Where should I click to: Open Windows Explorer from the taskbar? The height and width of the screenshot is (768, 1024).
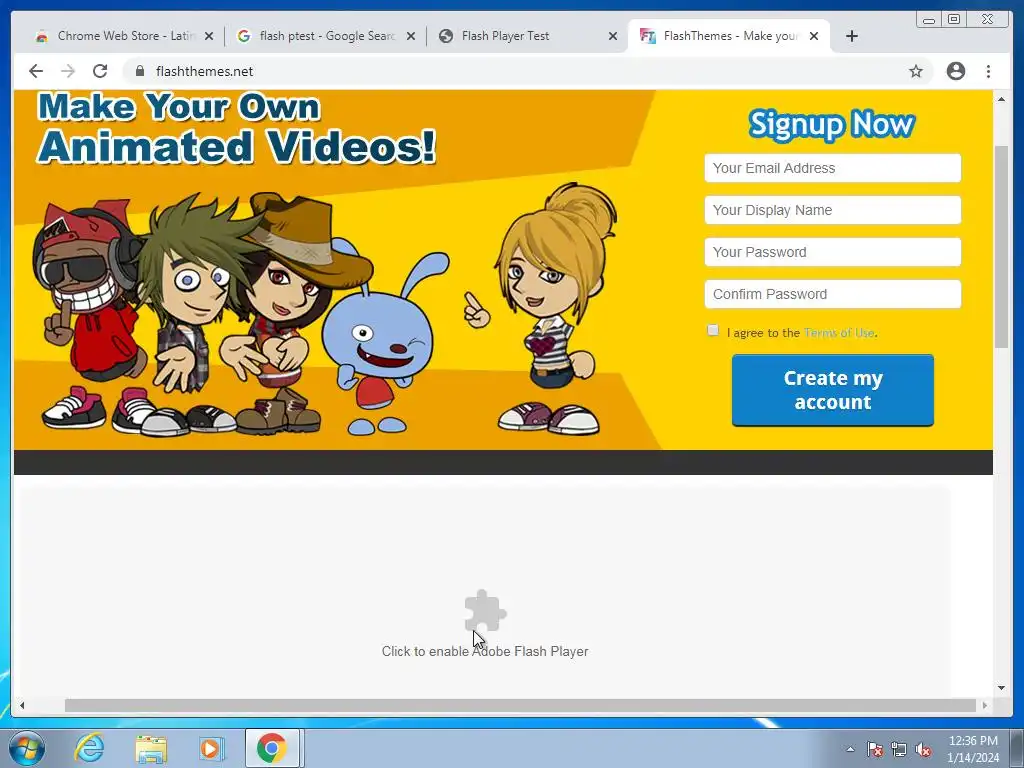tap(151, 749)
